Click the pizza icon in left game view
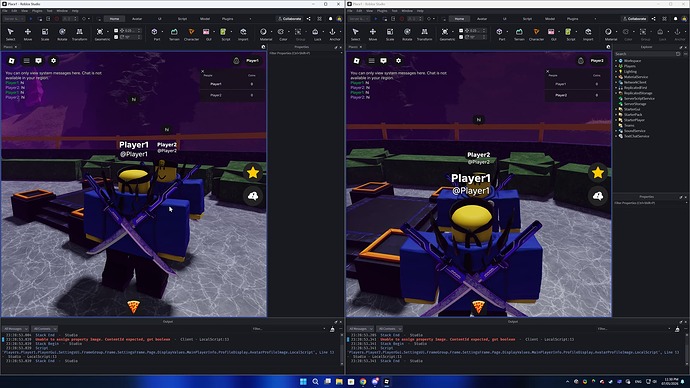Viewport: 690px width, 388px height. pyautogui.click(x=133, y=307)
